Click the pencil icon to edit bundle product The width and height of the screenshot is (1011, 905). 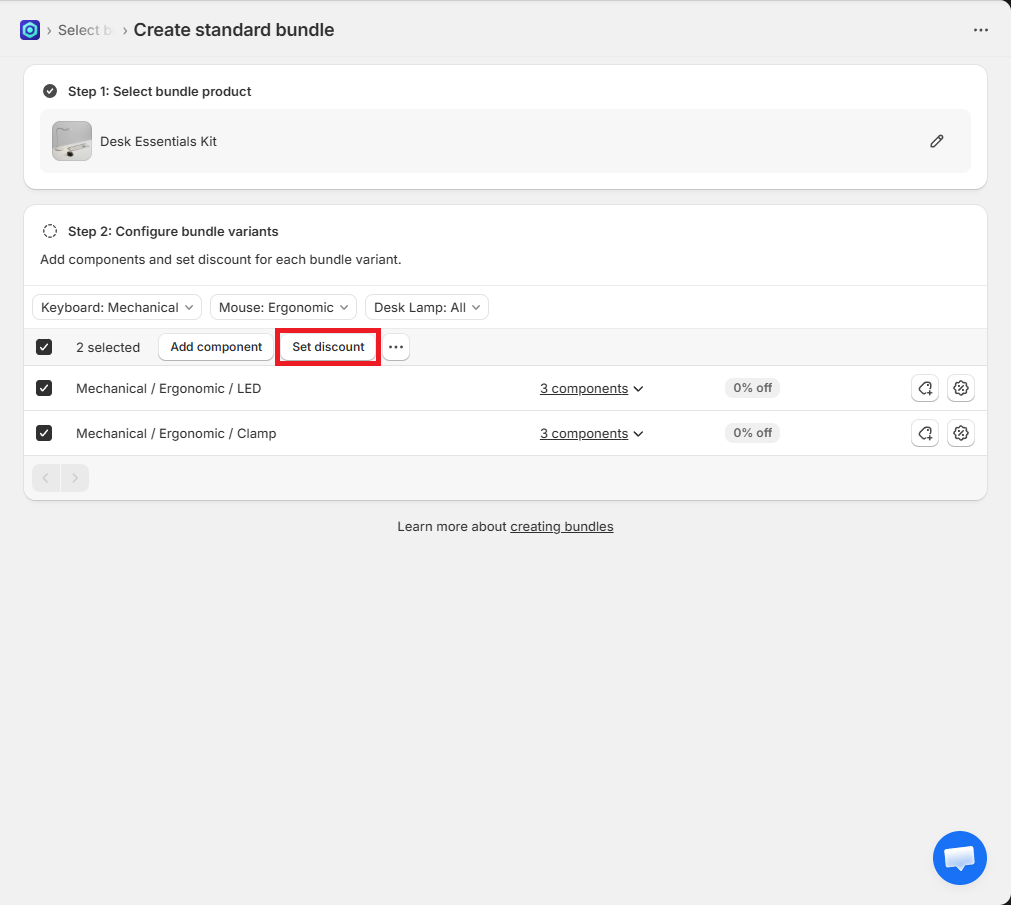tap(936, 141)
